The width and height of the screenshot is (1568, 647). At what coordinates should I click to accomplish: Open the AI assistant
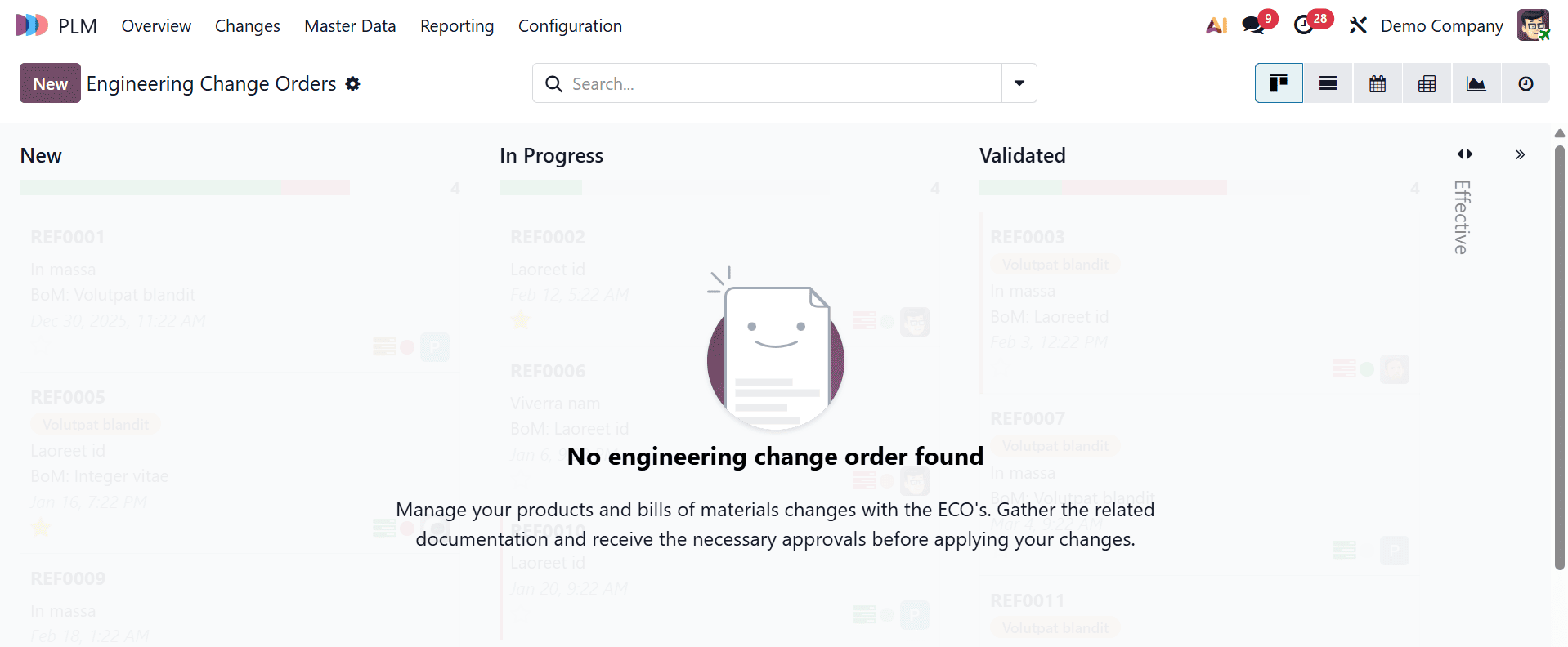pyautogui.click(x=1216, y=25)
